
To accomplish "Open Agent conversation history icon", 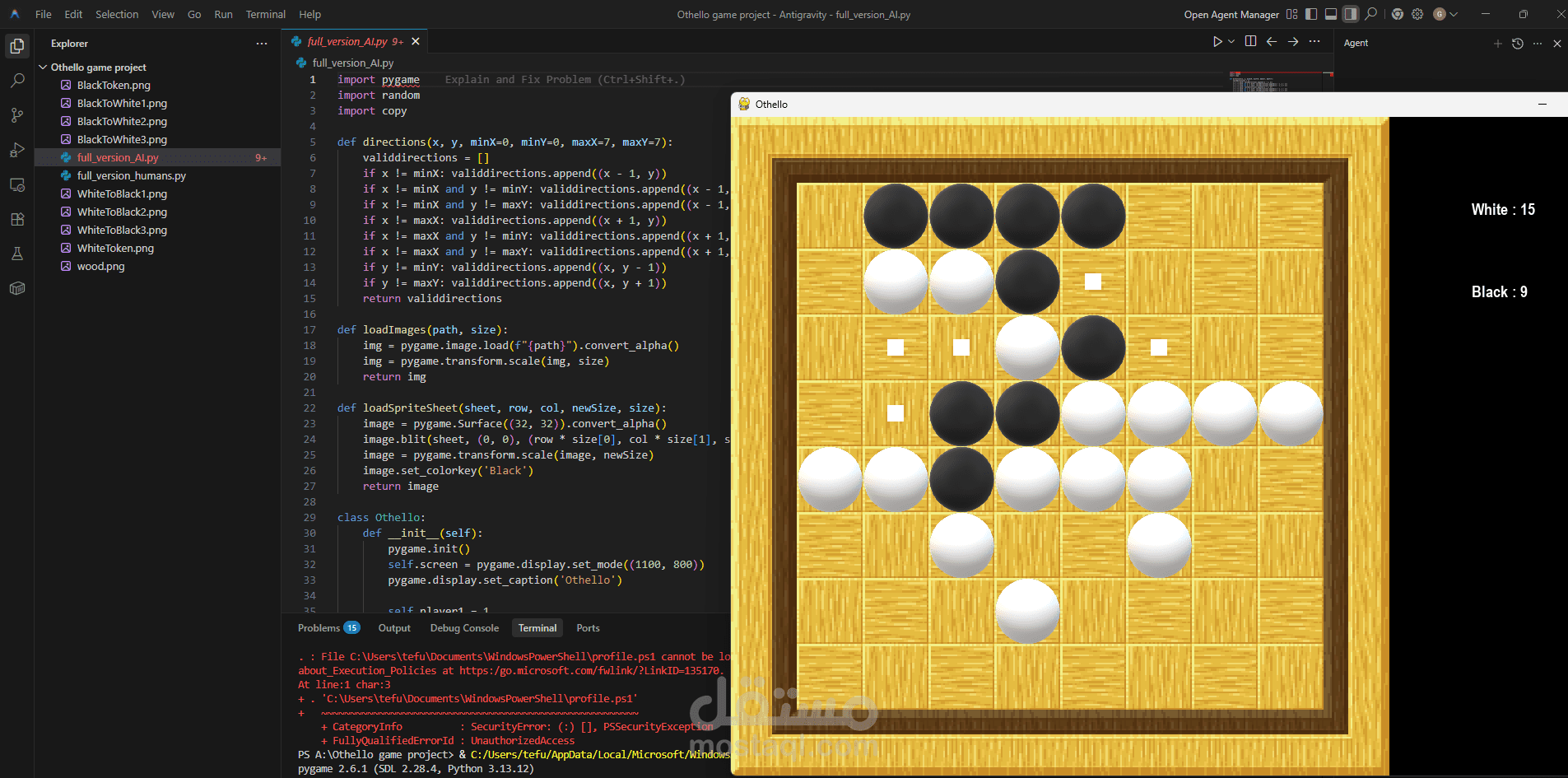I will pos(1517,43).
